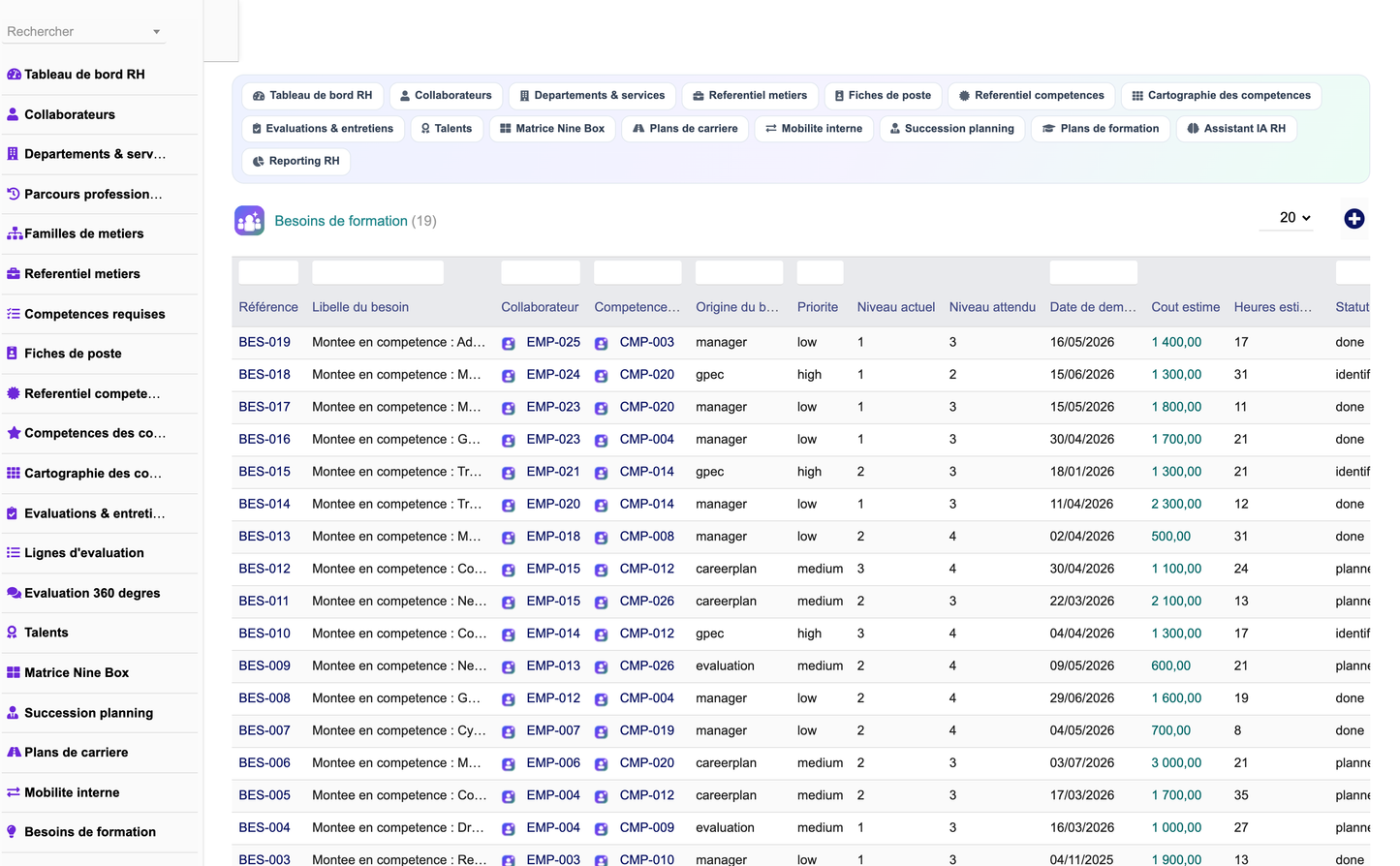Open Tableau de bord RH top shortcut
This screenshot has width=1400, height=866.
tap(312, 96)
